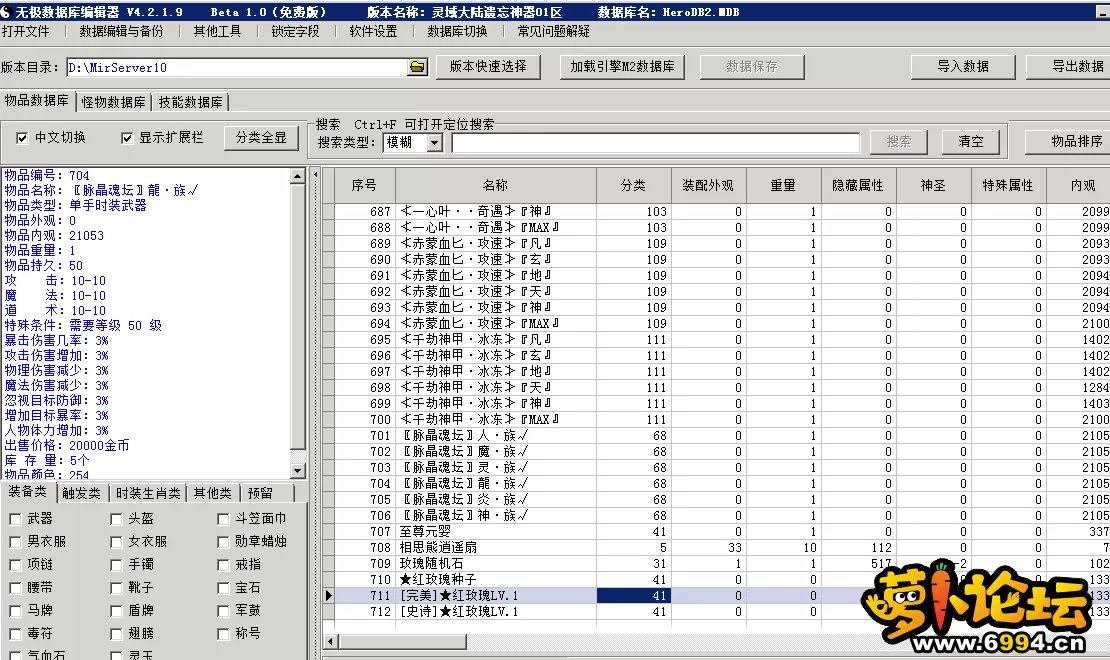Click the 分类全显 button
1110x660 pixels.
click(x=261, y=138)
